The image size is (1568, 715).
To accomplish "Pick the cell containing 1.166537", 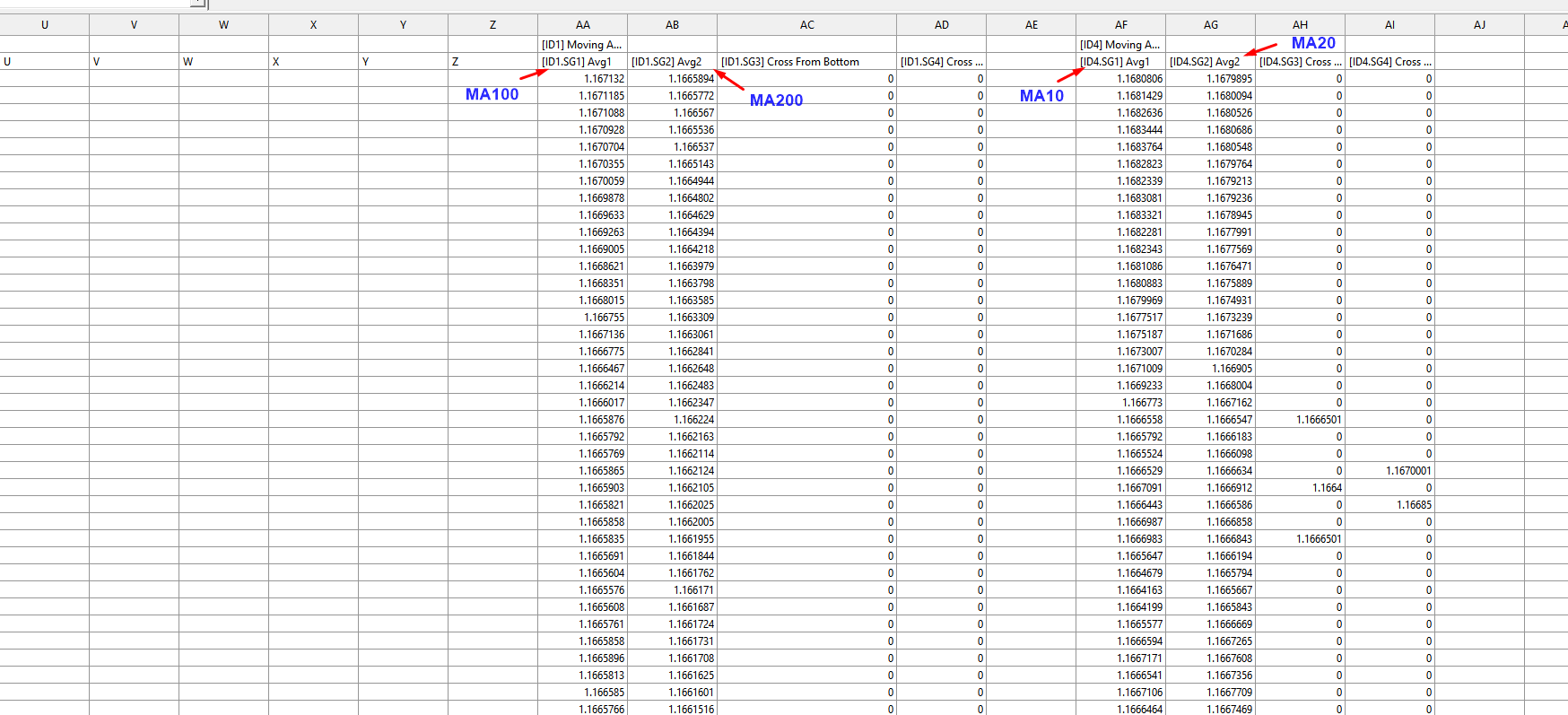I will (673, 147).
